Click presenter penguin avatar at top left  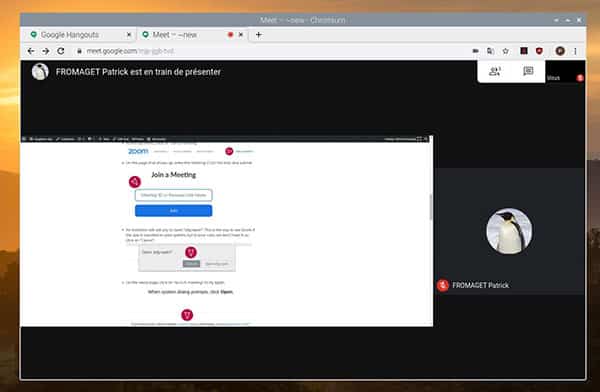40,72
